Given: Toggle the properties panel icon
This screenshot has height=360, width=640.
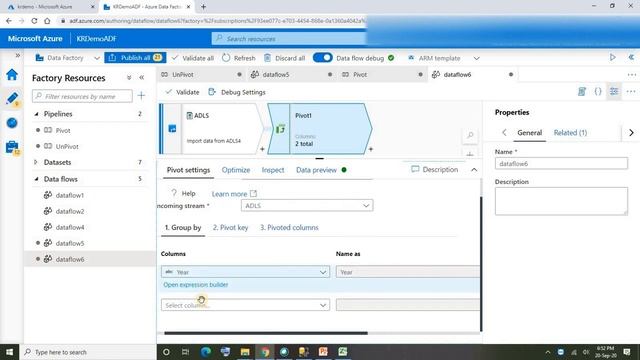Looking at the screenshot, I should 614,92.
